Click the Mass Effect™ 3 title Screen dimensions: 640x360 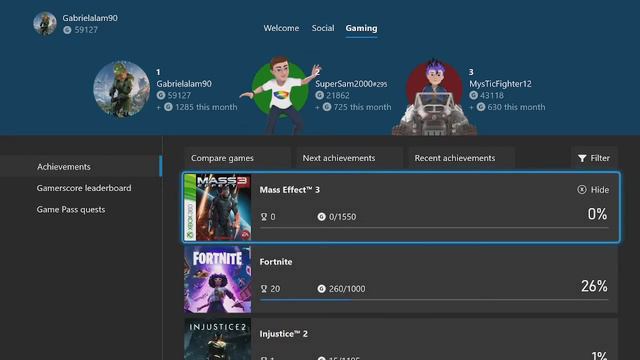click(x=290, y=190)
